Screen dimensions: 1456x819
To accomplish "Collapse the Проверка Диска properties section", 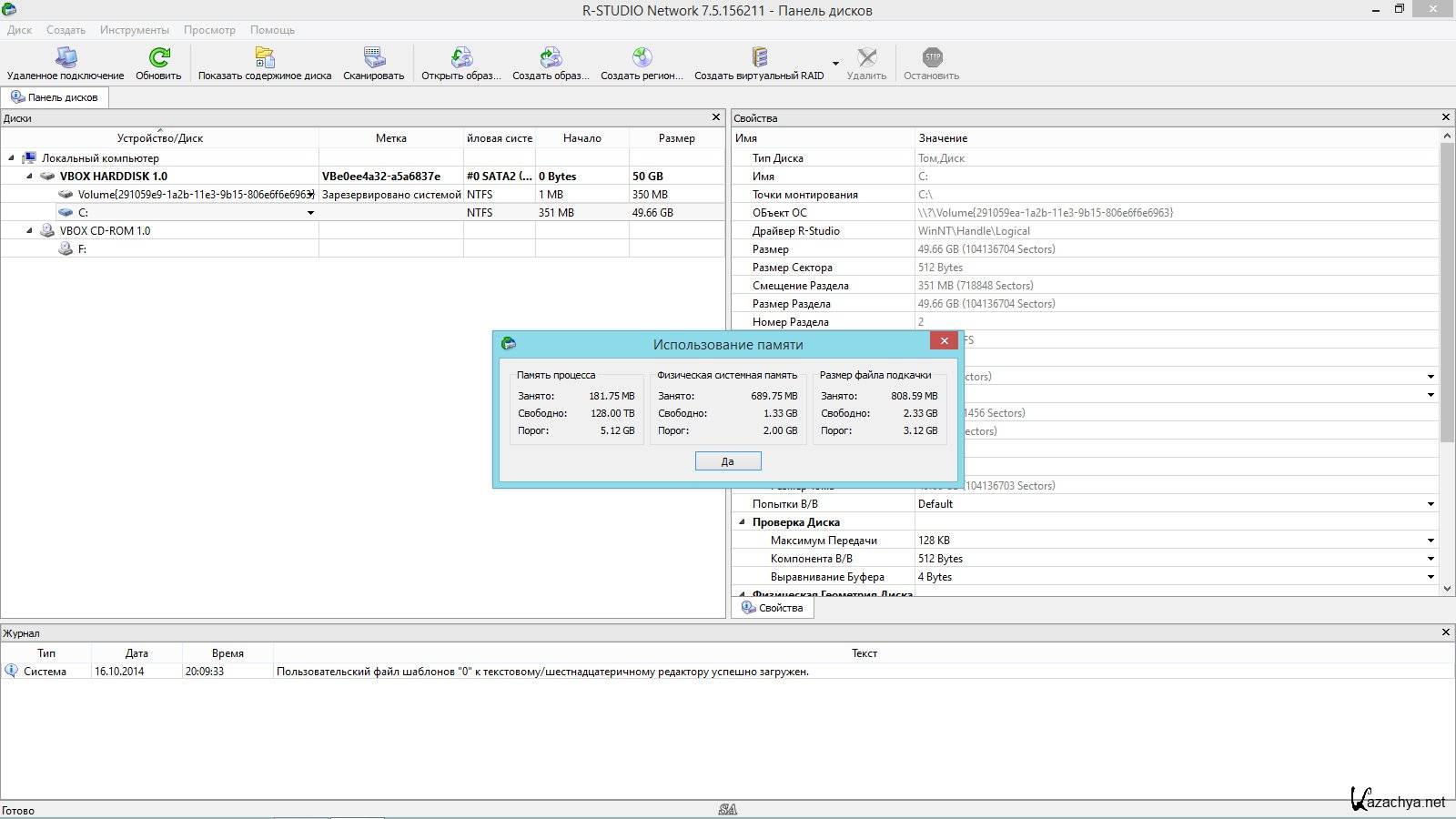I will pos(742,522).
